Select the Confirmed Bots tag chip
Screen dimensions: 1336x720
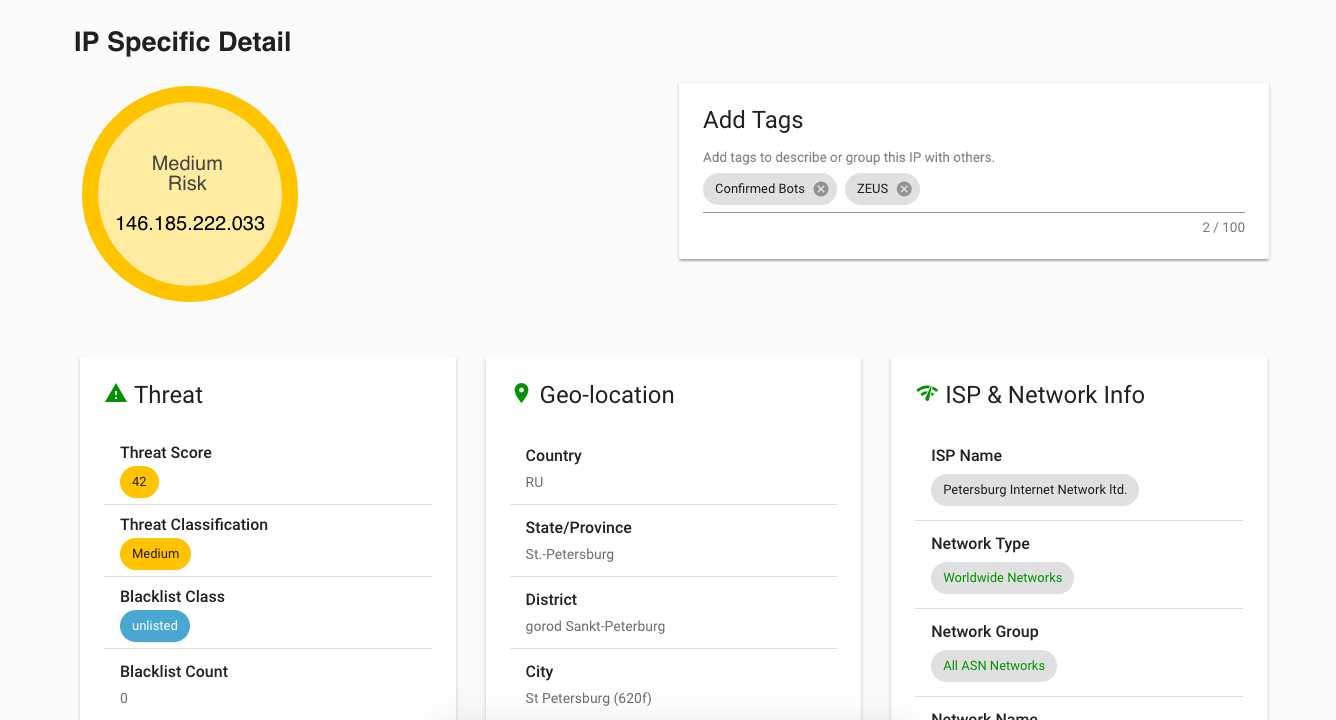click(759, 189)
